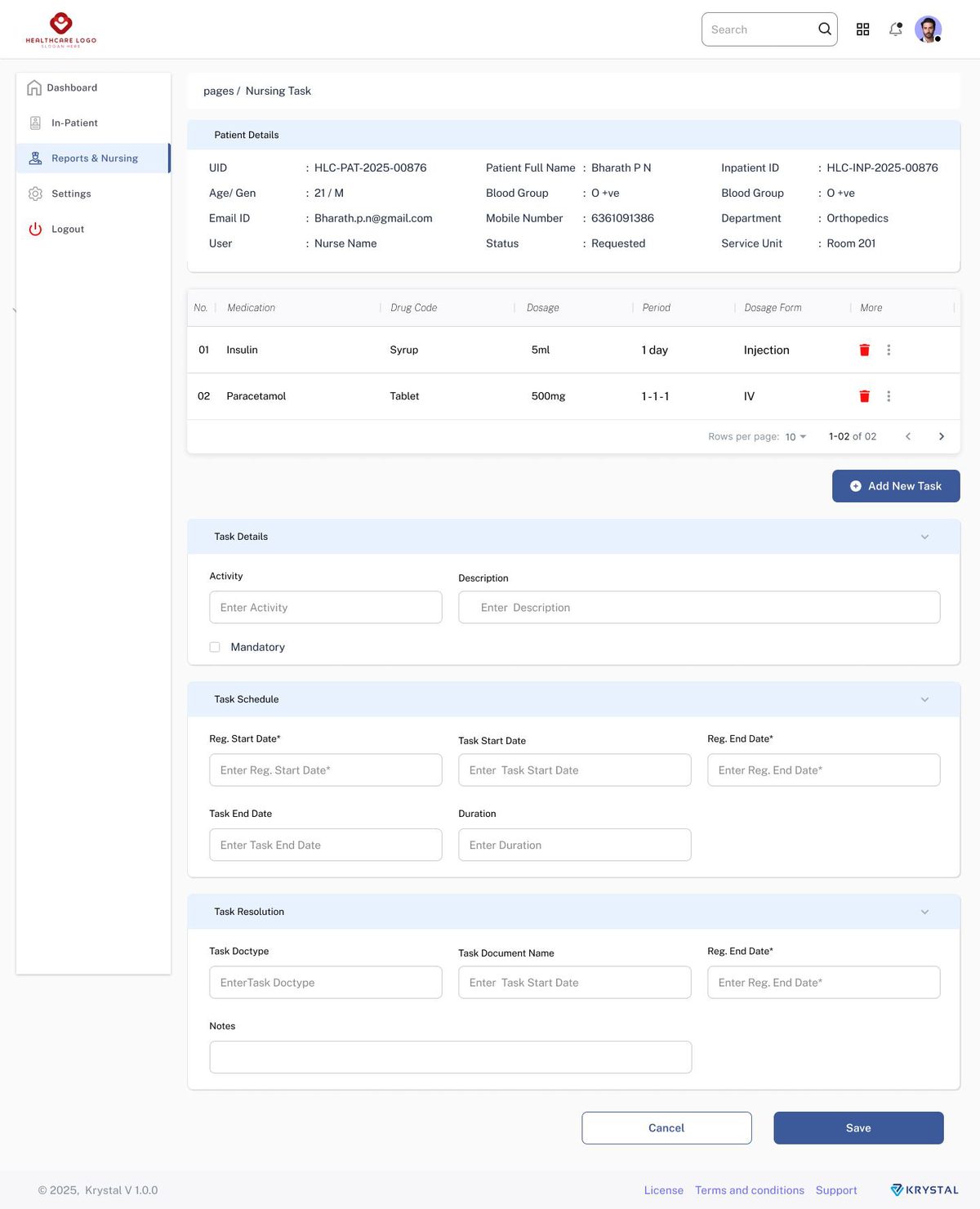Open the License footer link
Screen dimensions: 980x1209
(664, 1190)
